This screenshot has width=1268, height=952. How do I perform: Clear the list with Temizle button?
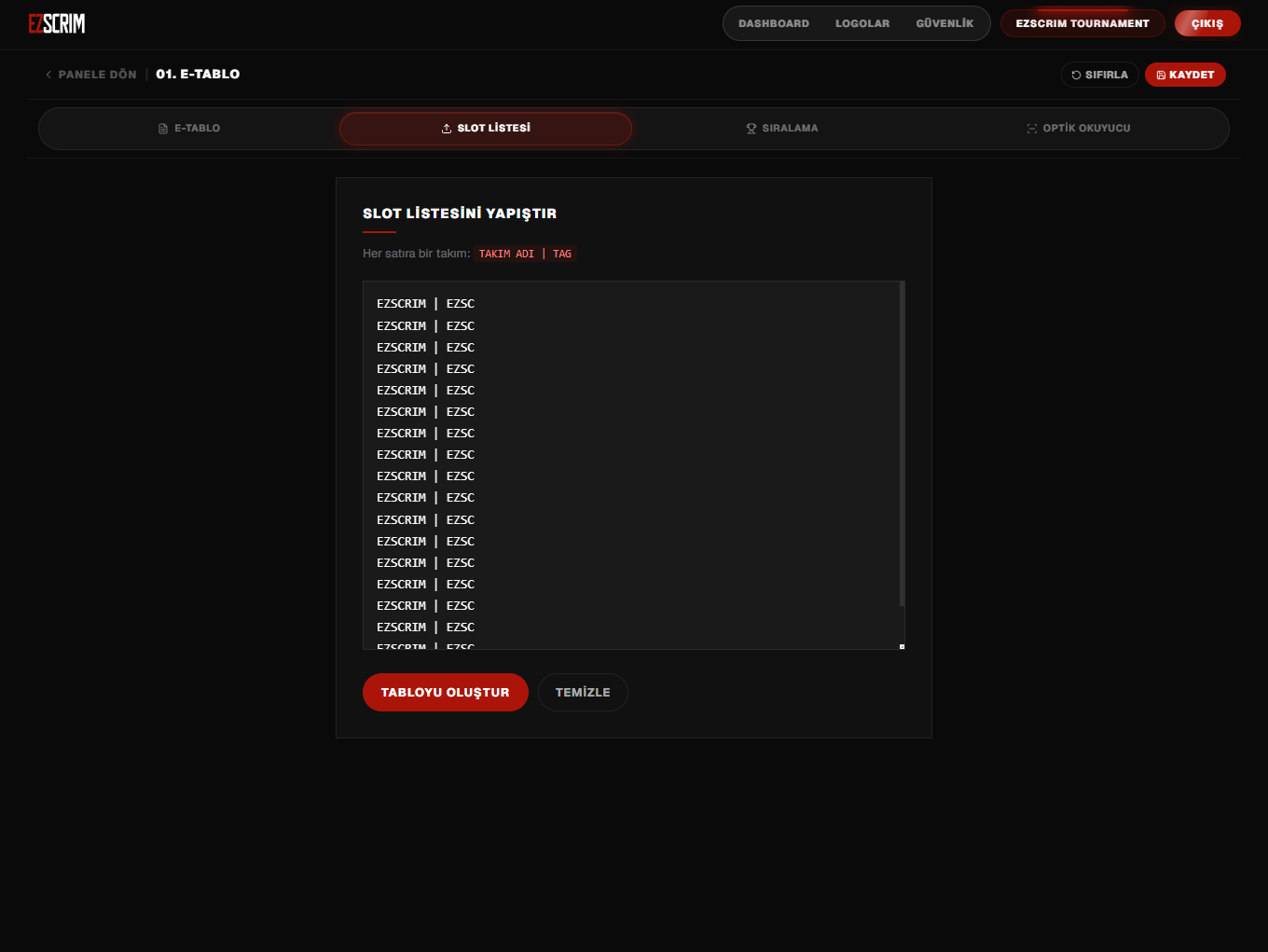[583, 692]
